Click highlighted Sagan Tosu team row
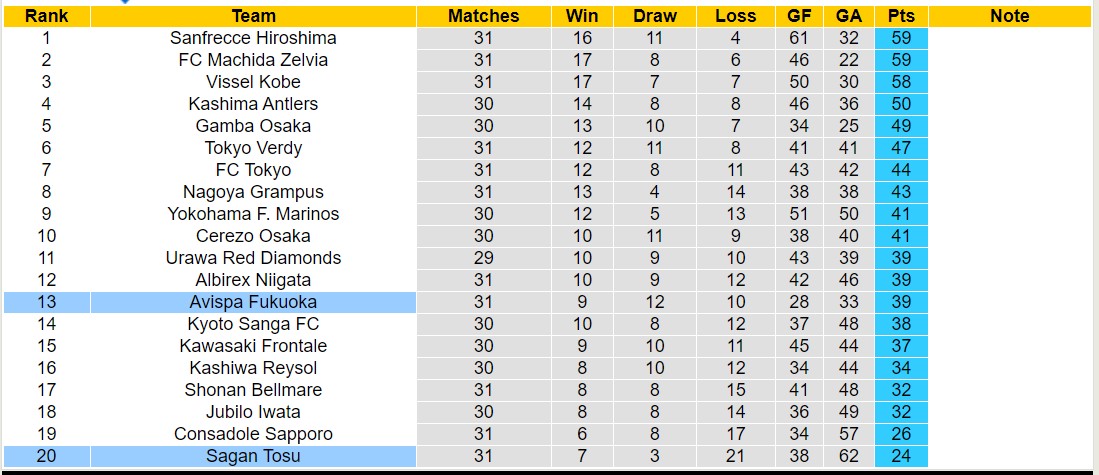Image resolution: width=1099 pixels, height=475 pixels. pos(253,456)
